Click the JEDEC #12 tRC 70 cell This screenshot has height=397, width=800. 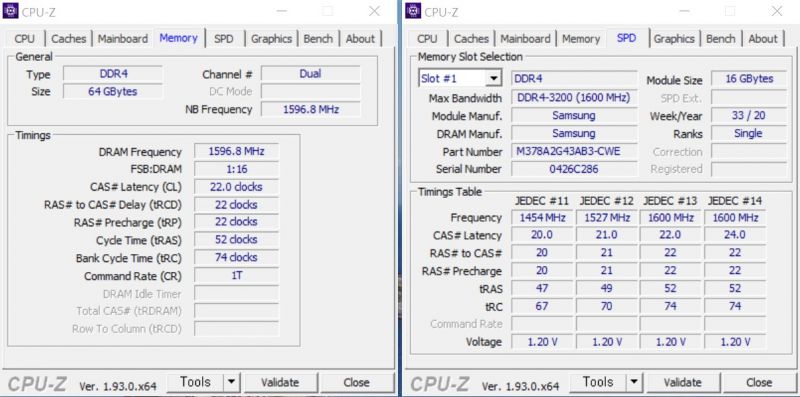pyautogui.click(x=607, y=306)
